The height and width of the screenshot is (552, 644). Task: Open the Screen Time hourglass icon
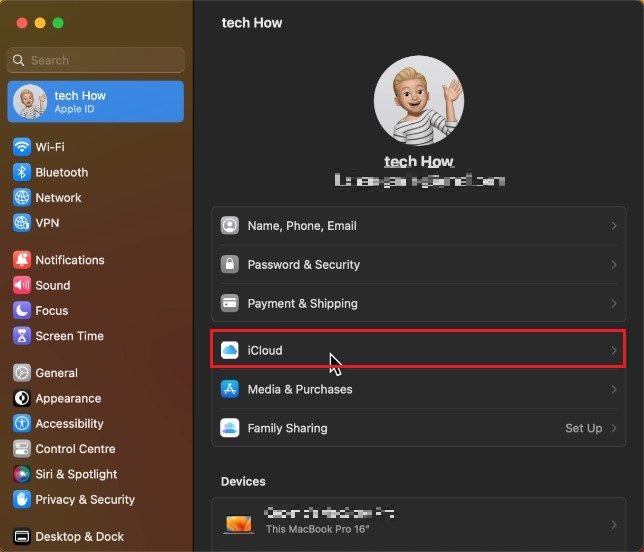point(22,336)
